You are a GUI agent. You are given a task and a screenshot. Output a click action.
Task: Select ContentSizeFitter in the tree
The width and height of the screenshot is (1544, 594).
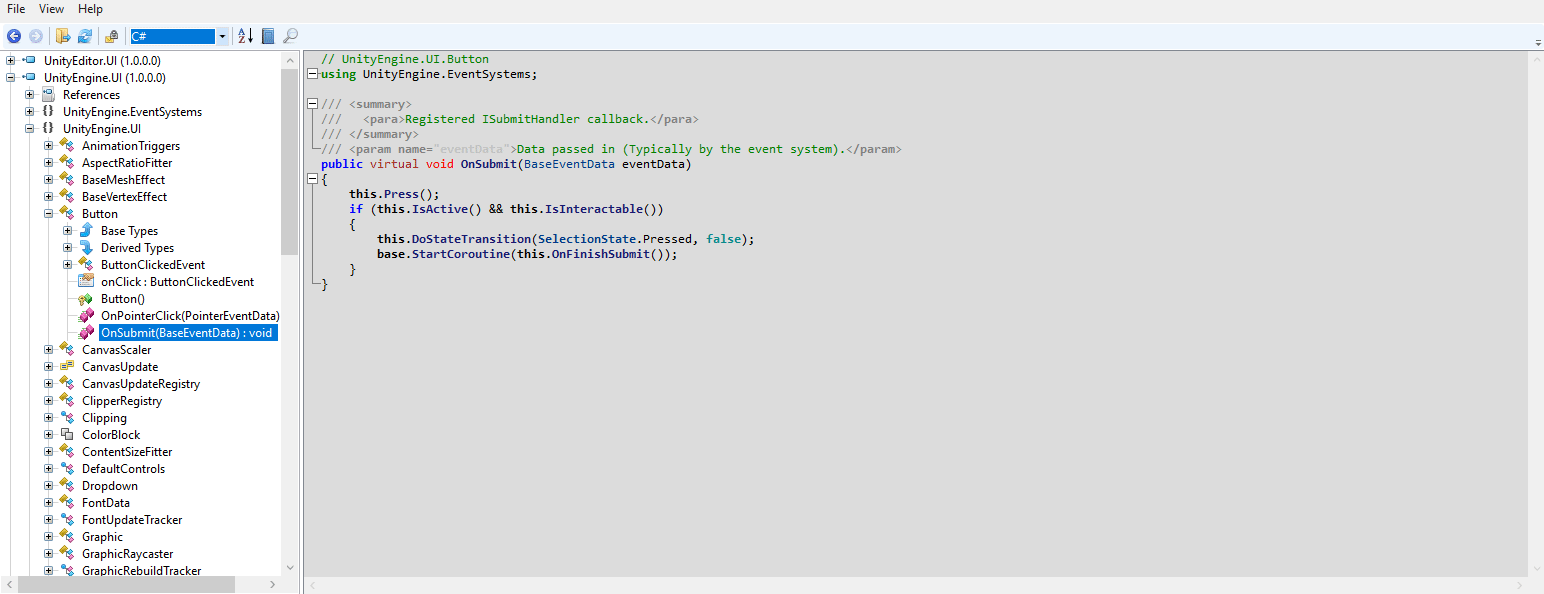point(127,452)
